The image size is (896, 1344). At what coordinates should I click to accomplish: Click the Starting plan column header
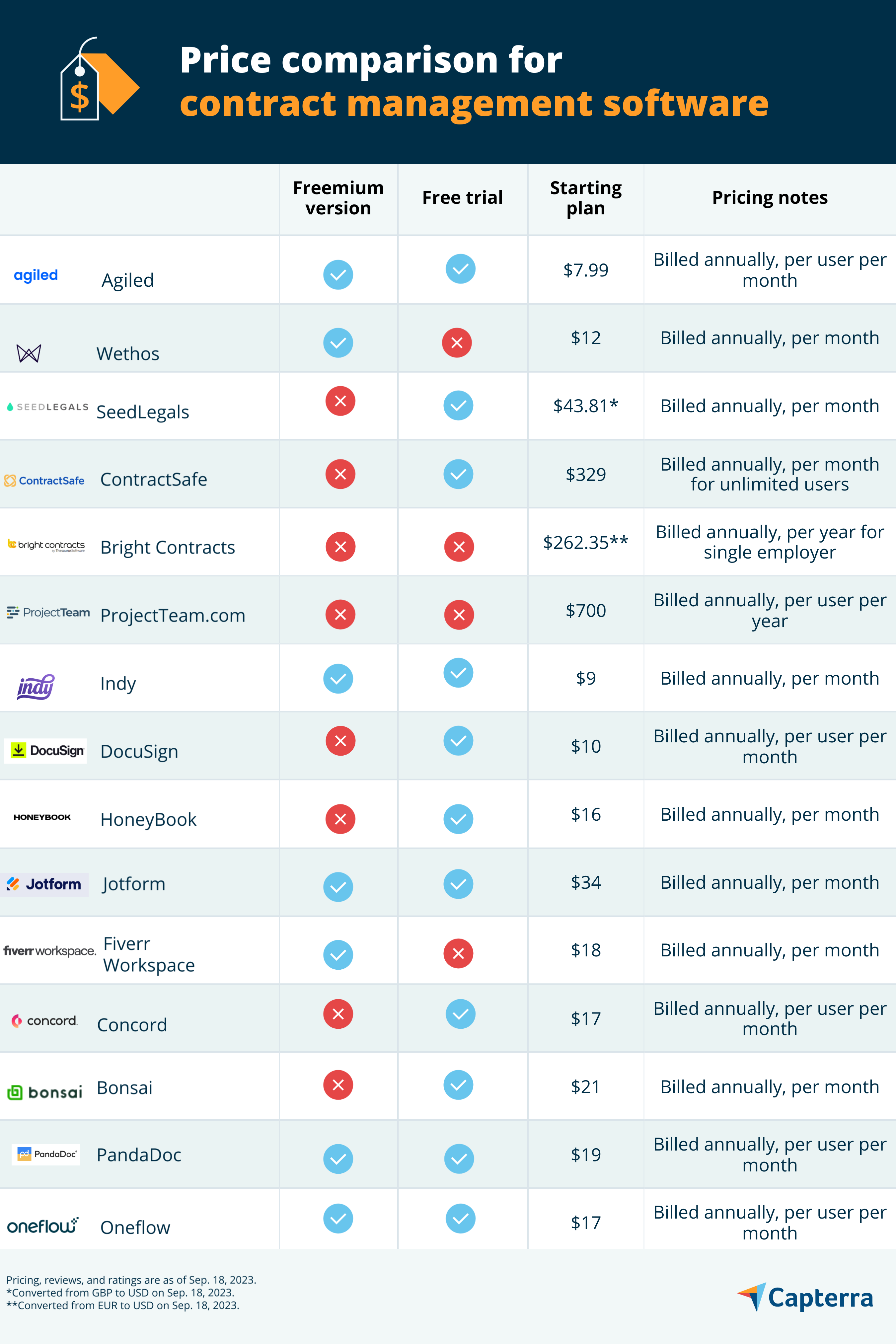(x=586, y=198)
